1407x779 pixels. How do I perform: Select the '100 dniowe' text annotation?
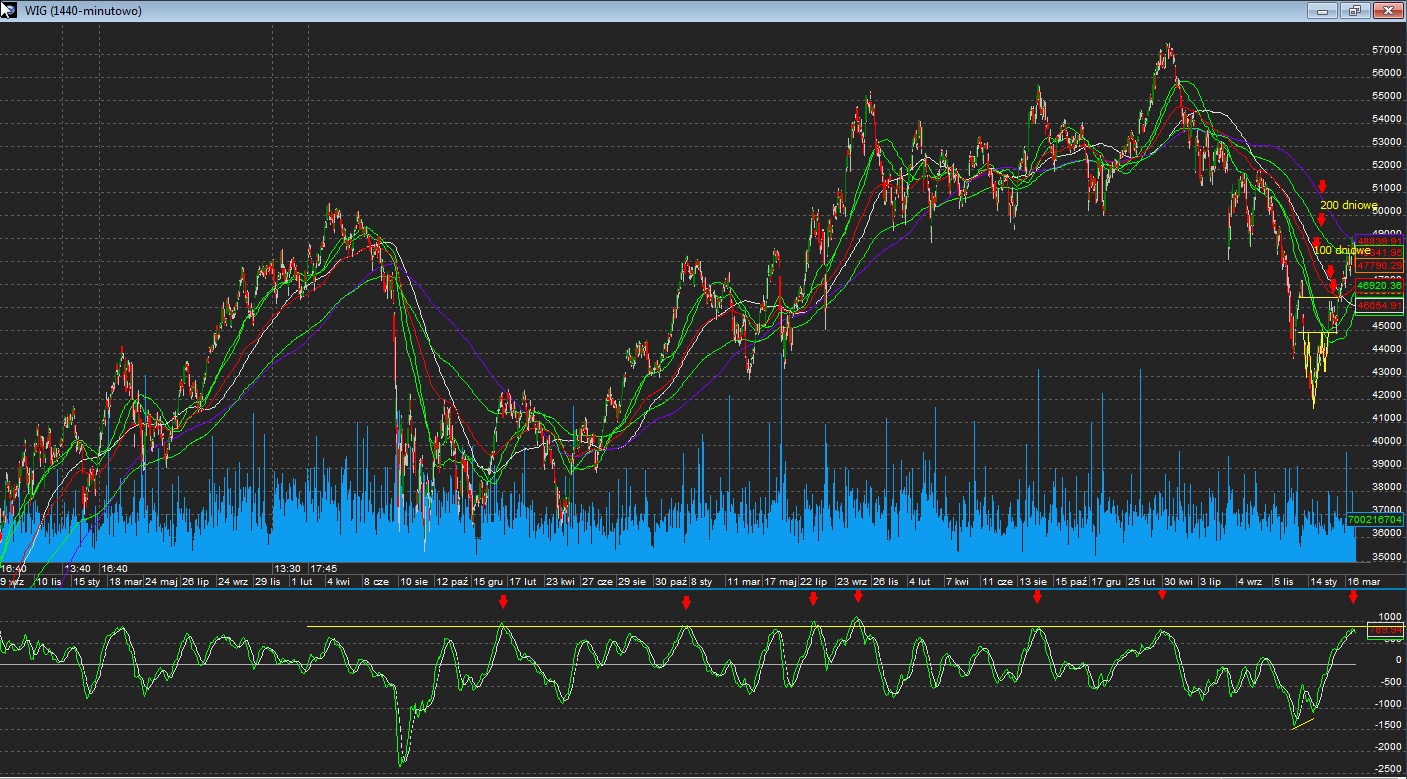click(x=1338, y=250)
